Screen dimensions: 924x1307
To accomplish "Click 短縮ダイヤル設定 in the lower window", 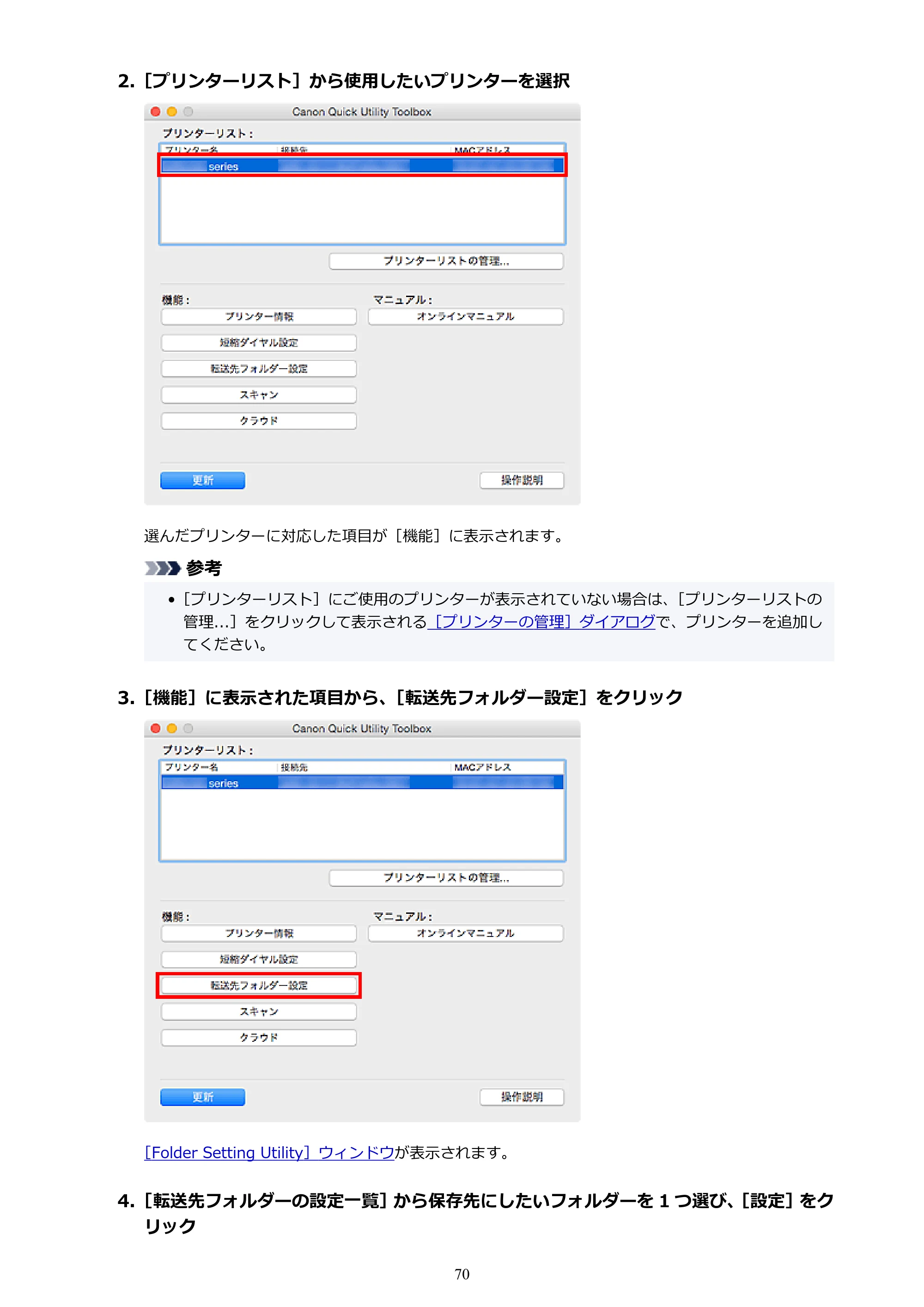I will [259, 960].
